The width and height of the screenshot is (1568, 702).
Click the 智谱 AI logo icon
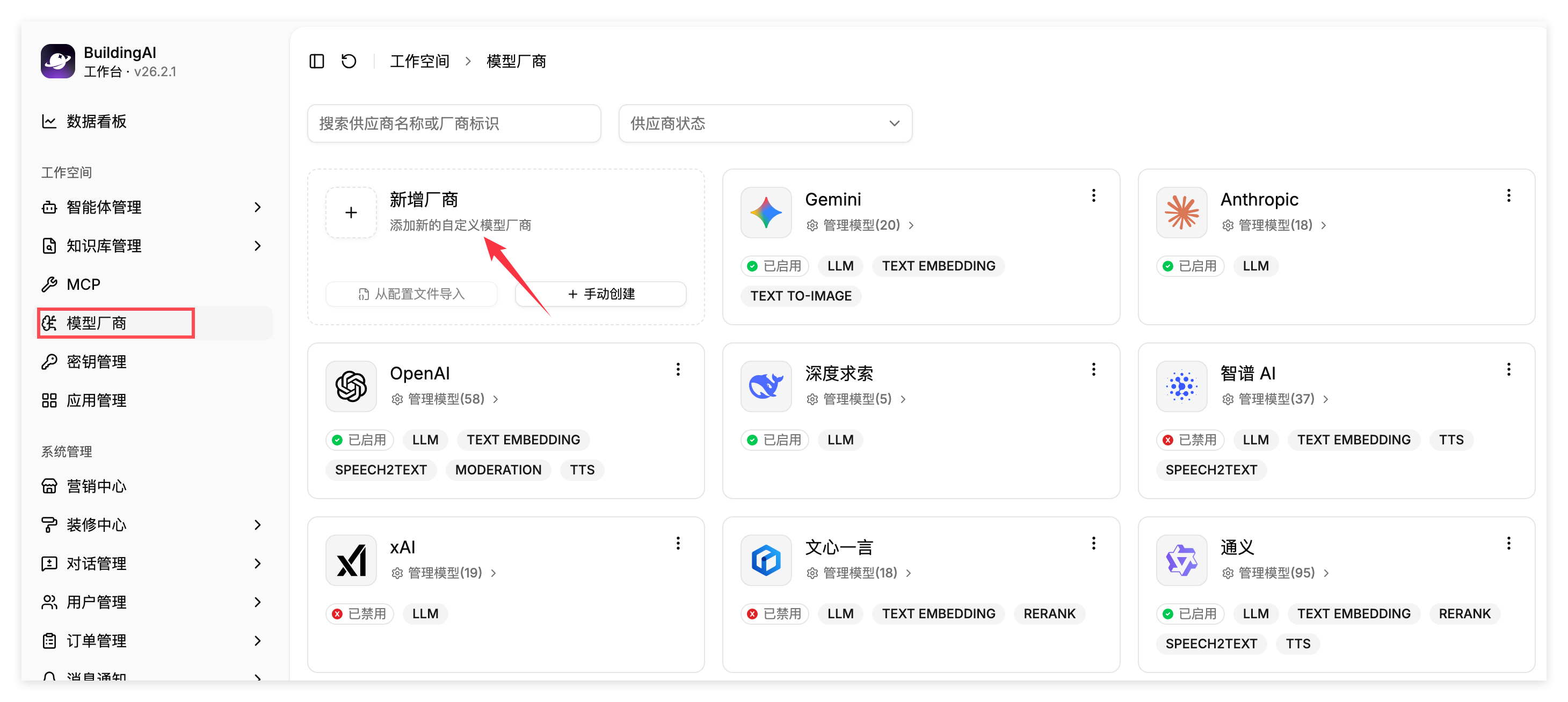[x=1181, y=386]
